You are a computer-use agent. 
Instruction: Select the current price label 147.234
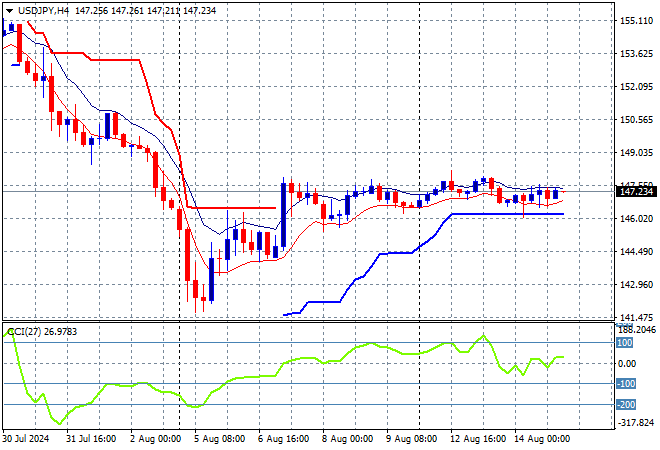coord(636,192)
